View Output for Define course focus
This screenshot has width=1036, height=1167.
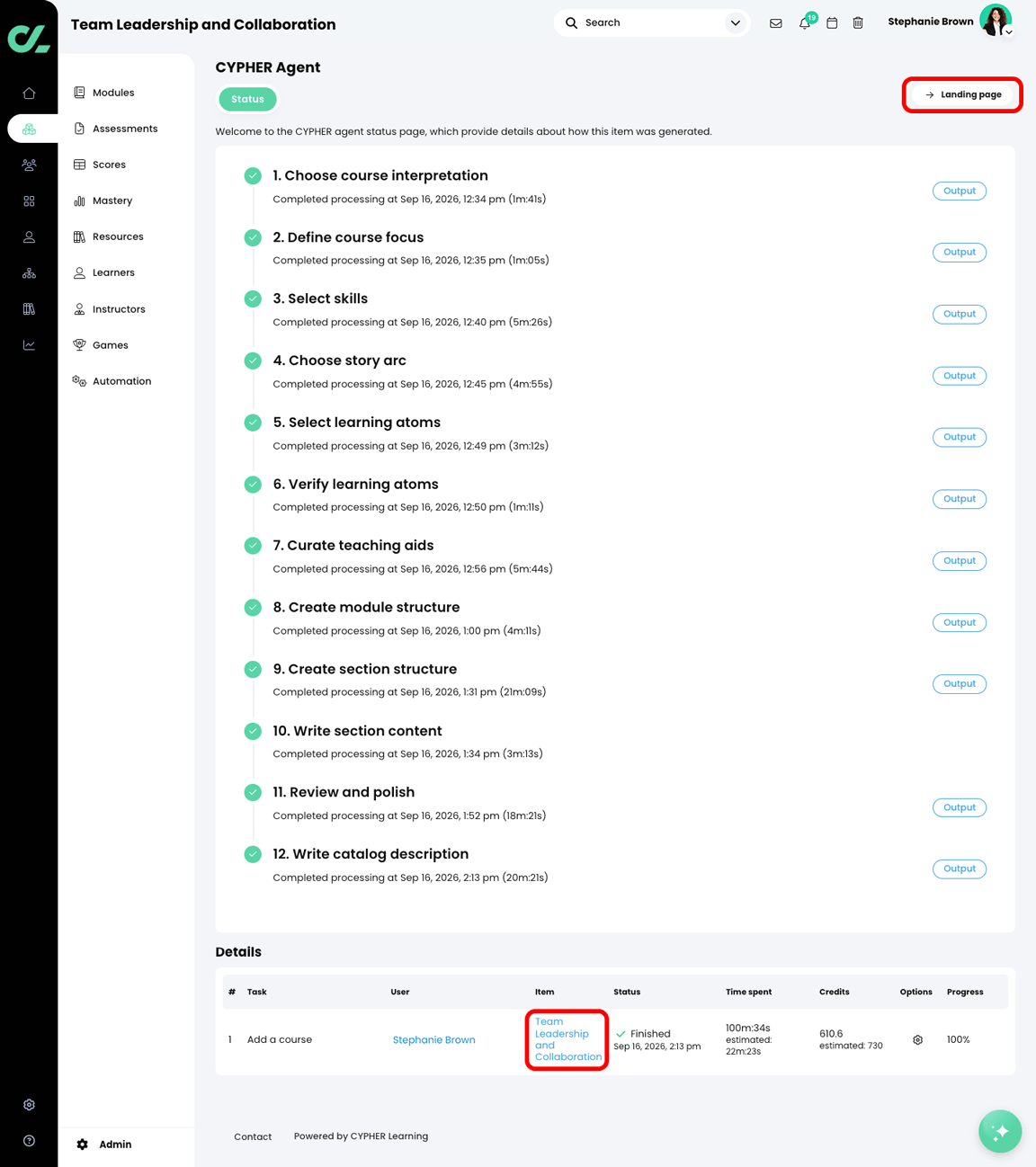point(960,253)
